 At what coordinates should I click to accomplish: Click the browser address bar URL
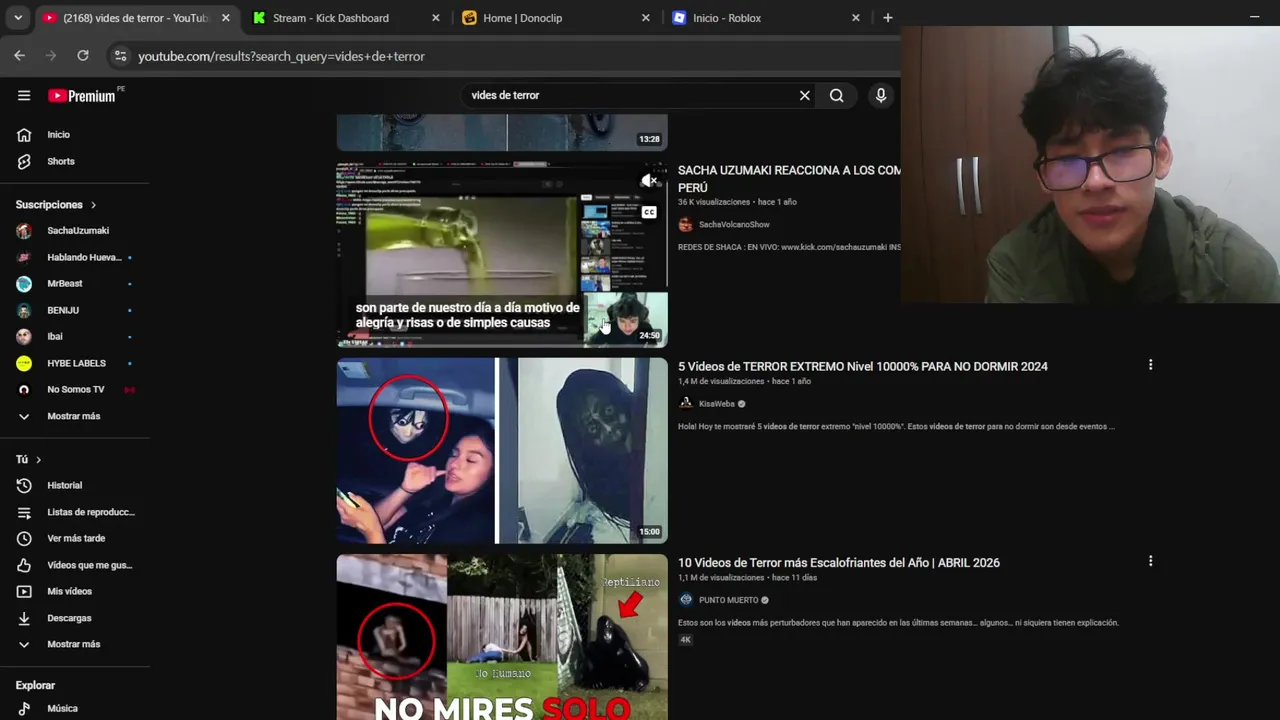(x=281, y=56)
